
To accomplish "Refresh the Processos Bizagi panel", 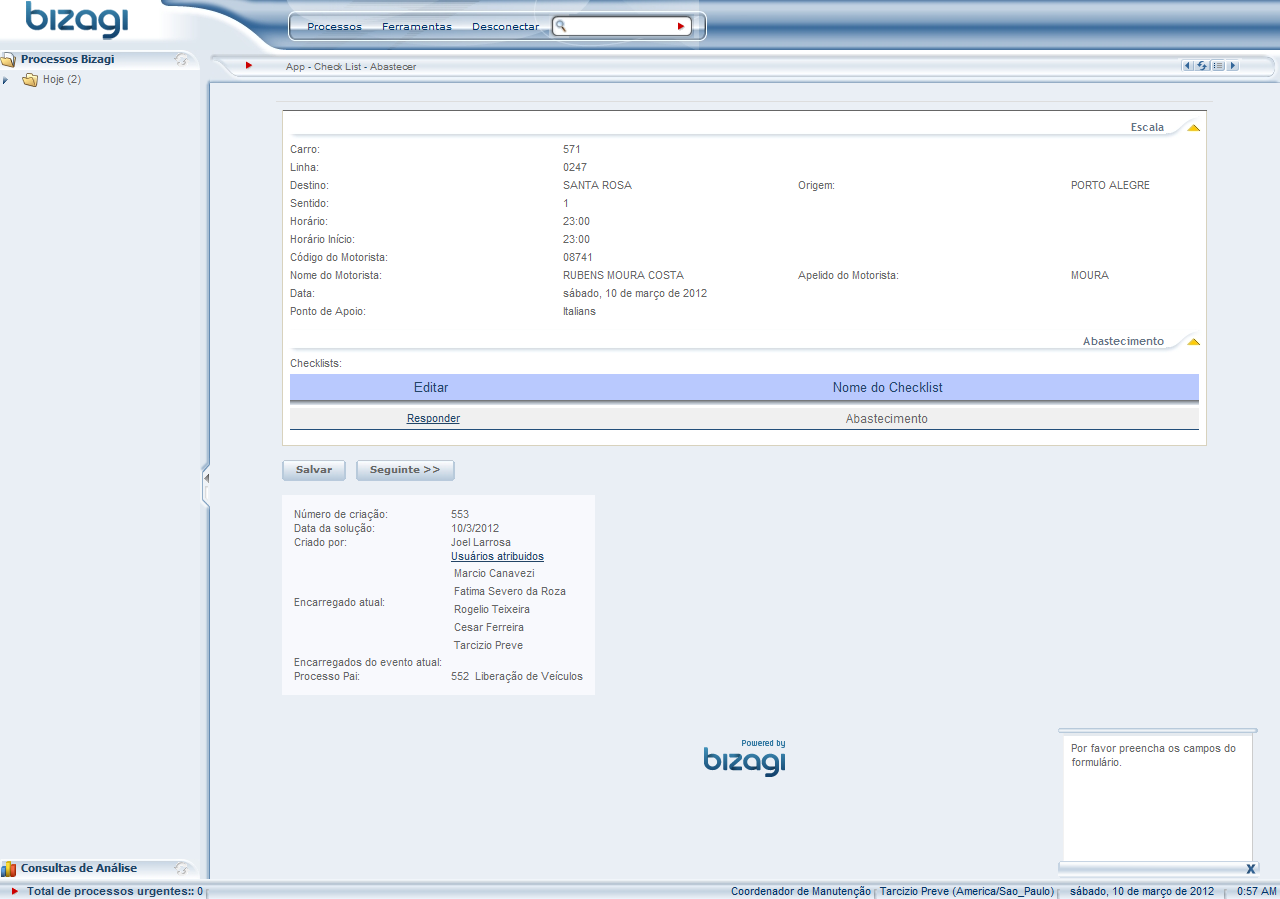I will pyautogui.click(x=181, y=60).
